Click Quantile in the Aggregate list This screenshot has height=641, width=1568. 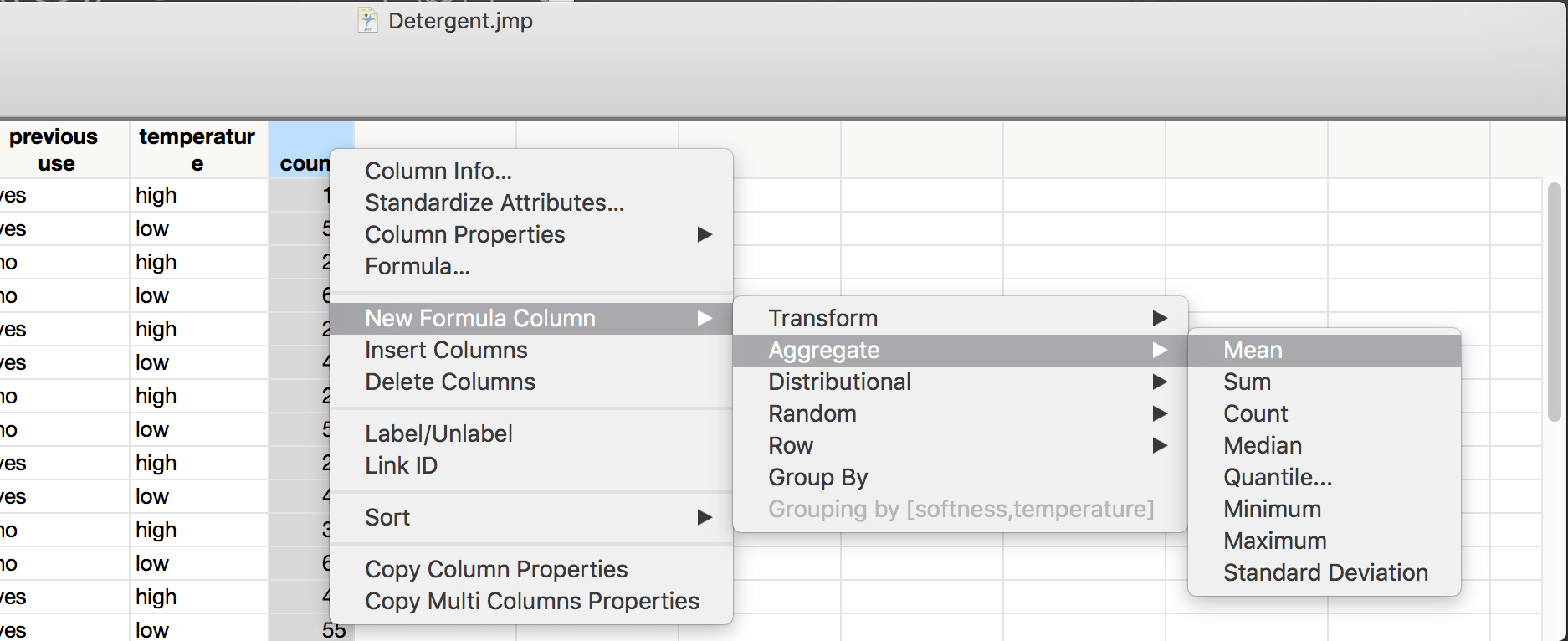(1277, 477)
